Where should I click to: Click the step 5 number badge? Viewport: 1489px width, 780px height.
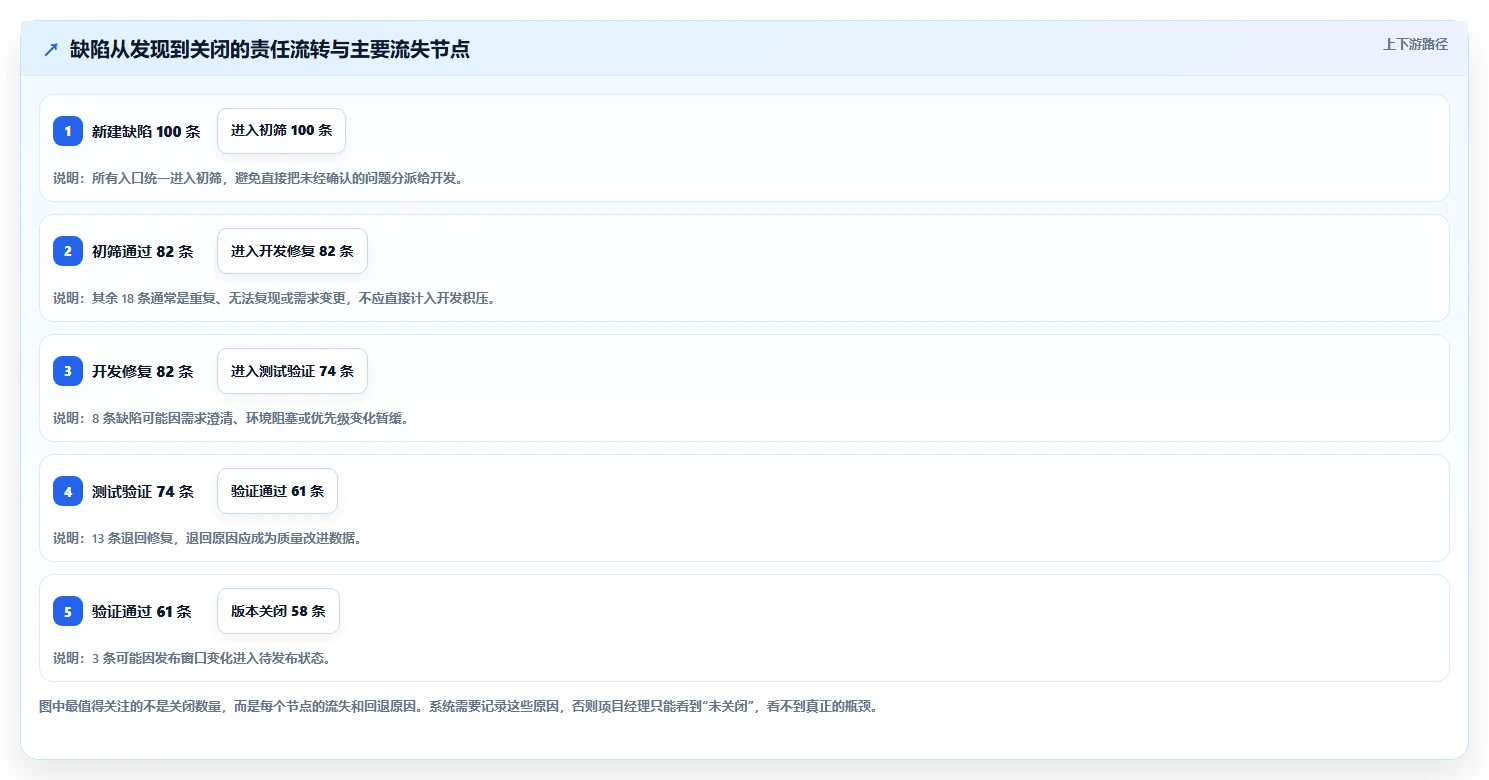tap(68, 611)
